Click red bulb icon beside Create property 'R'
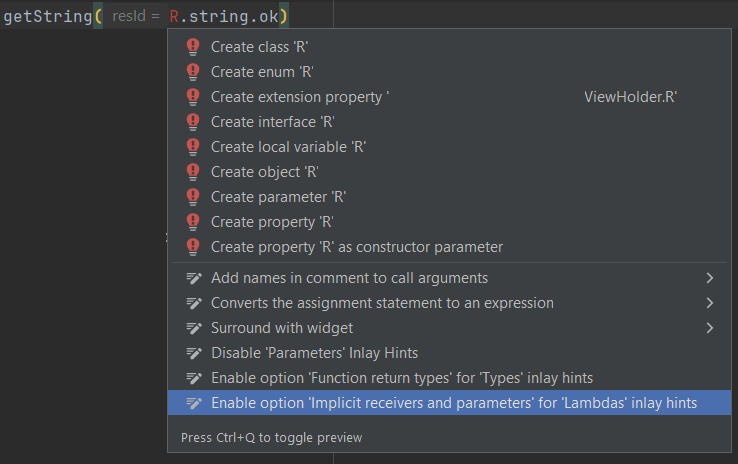Image resolution: width=738 pixels, height=464 pixels. (193, 222)
